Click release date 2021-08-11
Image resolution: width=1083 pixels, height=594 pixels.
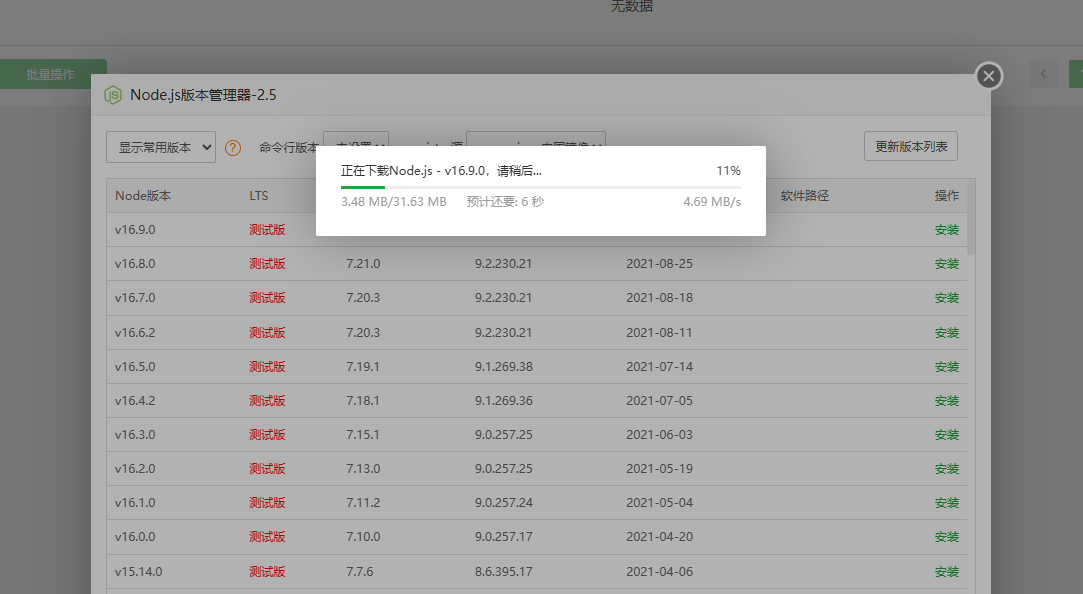659,332
